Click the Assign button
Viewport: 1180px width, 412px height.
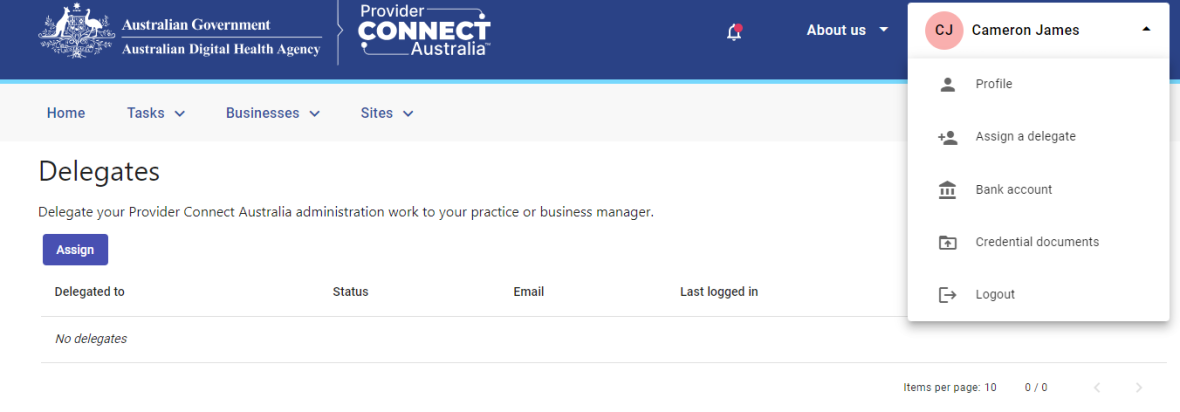75,250
